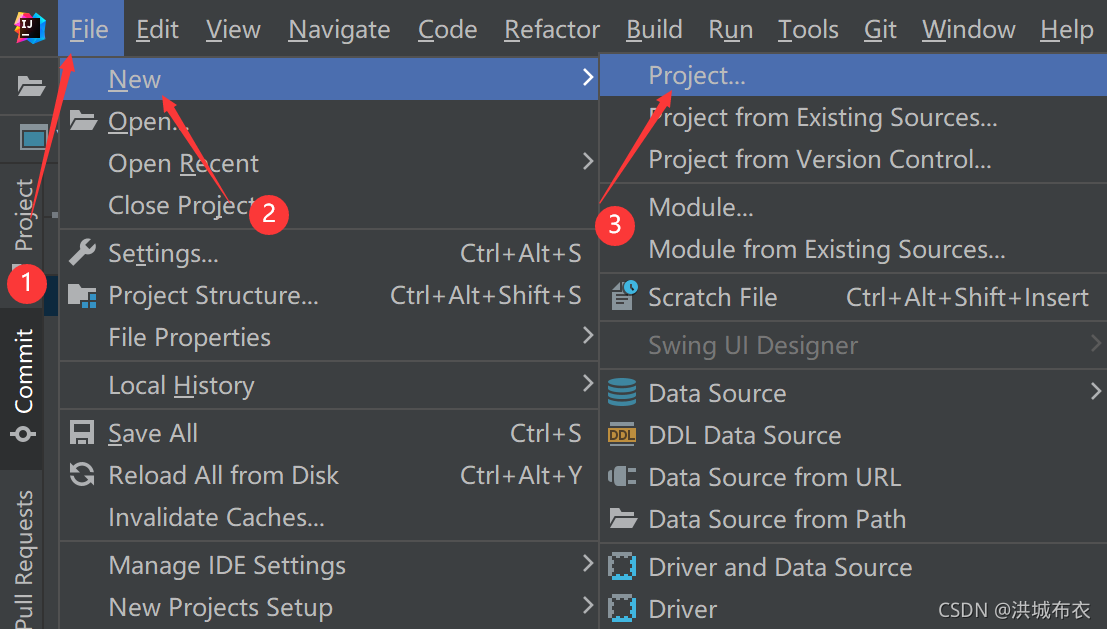
Task: Click the Save All floppy disk icon
Action: 82,433
